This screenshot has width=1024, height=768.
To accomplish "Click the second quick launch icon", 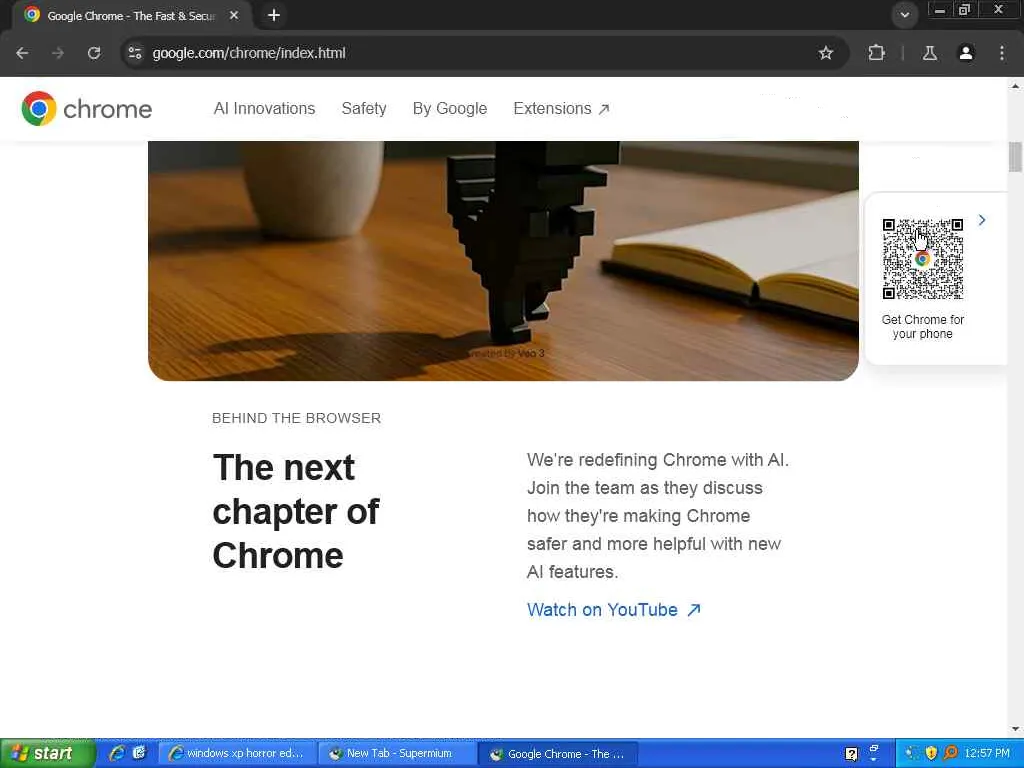I will (140, 753).
